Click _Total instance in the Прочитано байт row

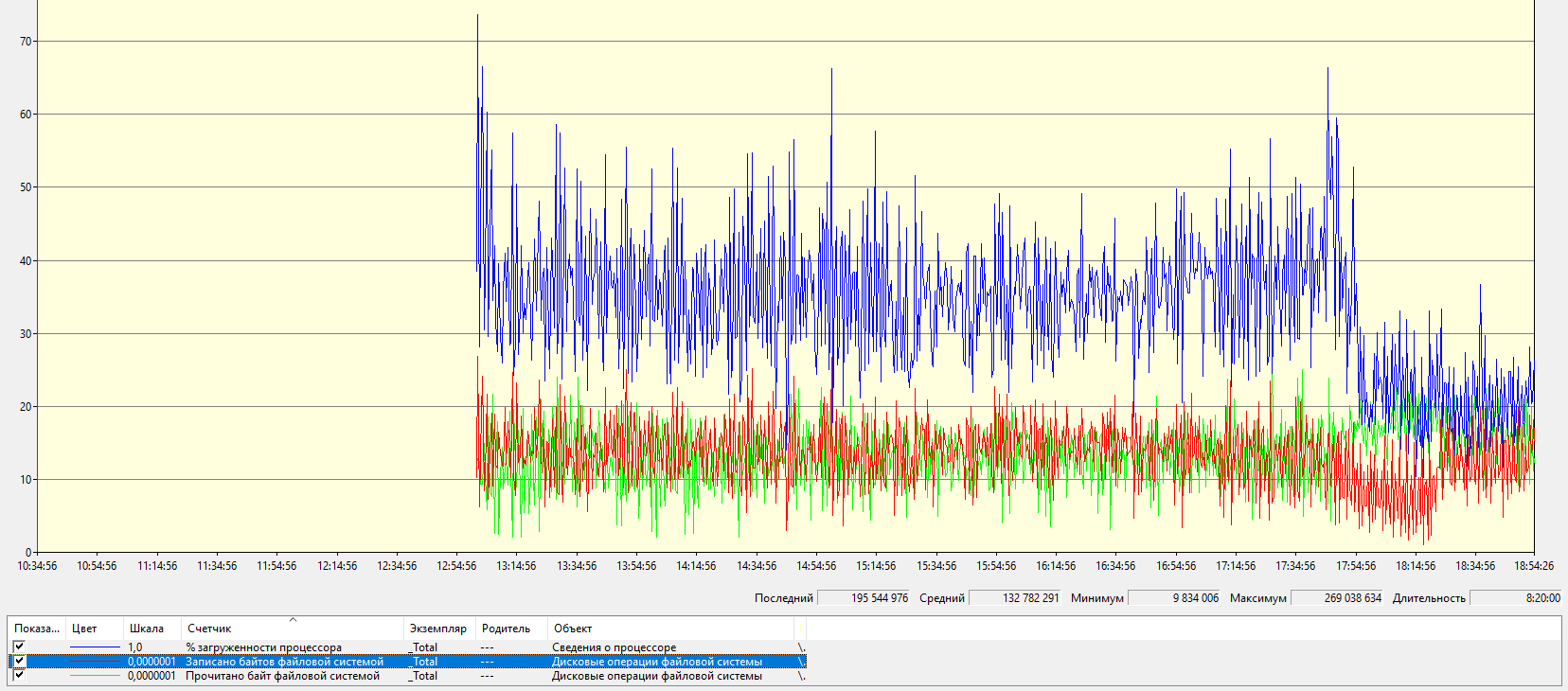click(x=423, y=676)
